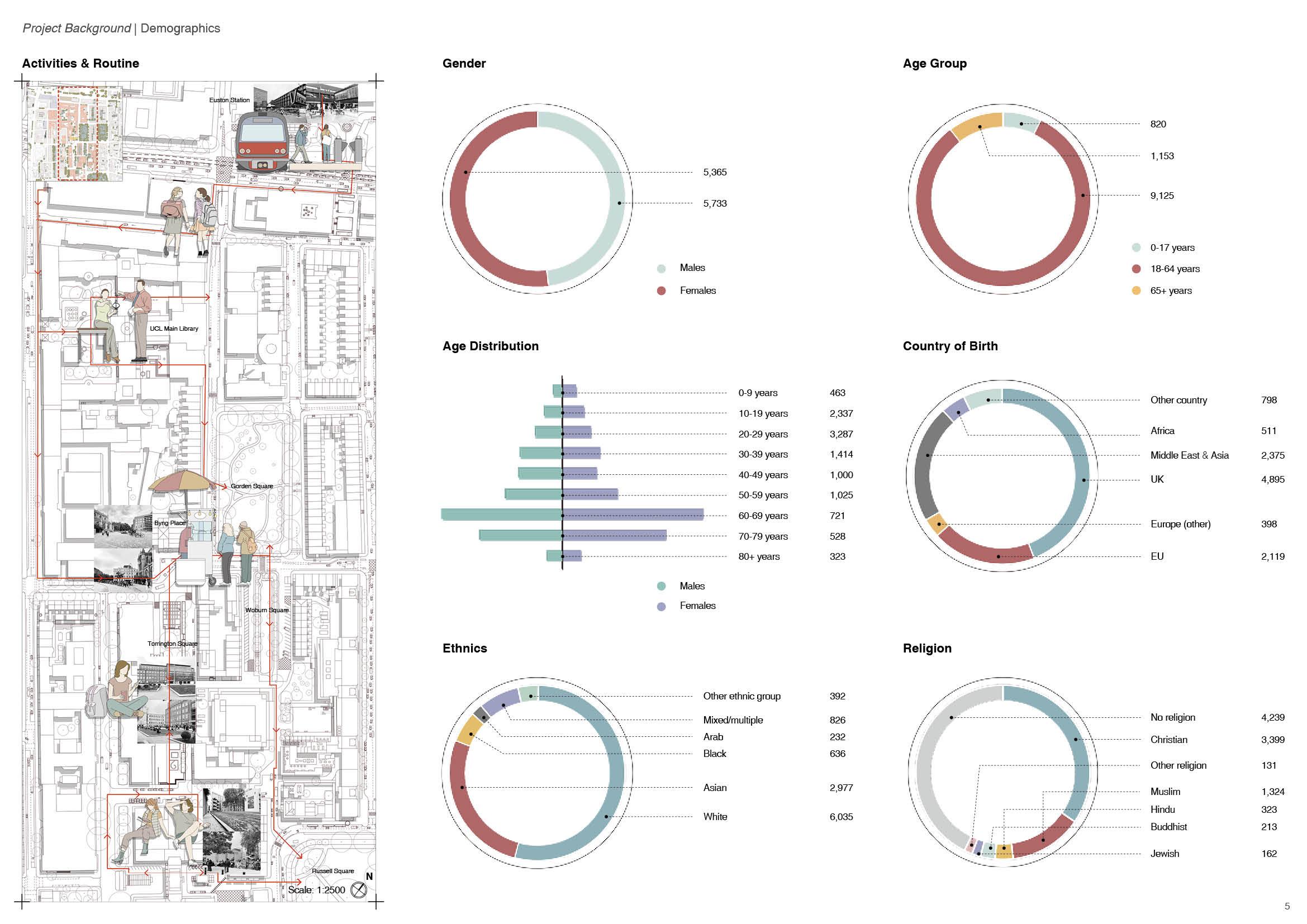1307x924 pixels.
Task: Click the 60-69 years age label
Action: click(x=763, y=516)
